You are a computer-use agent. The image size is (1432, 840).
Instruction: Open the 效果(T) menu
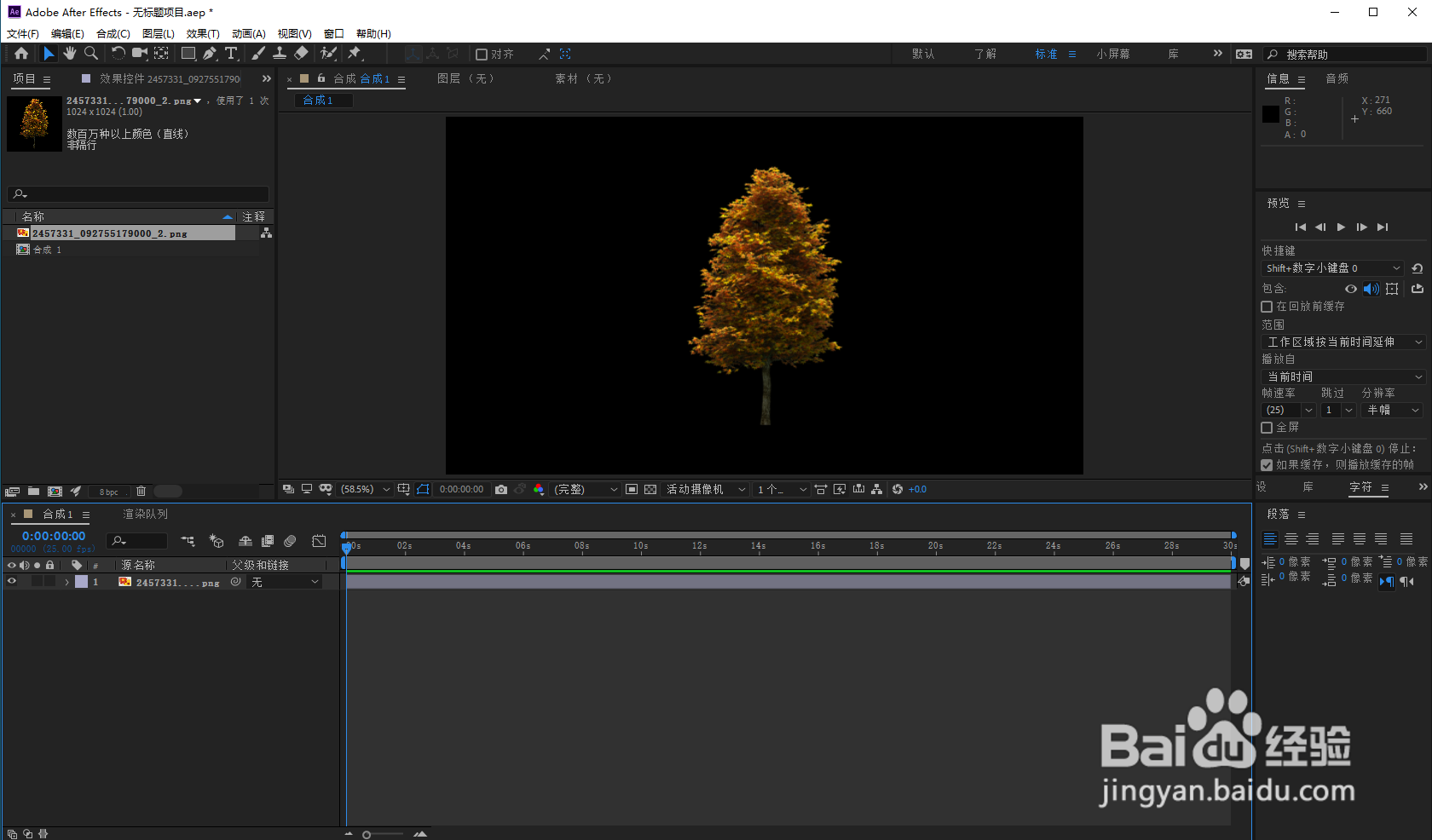(203, 34)
